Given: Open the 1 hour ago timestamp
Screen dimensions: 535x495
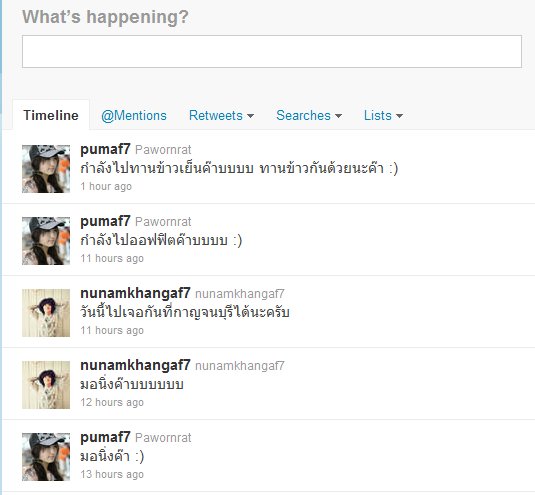Looking at the screenshot, I should 106,186.
